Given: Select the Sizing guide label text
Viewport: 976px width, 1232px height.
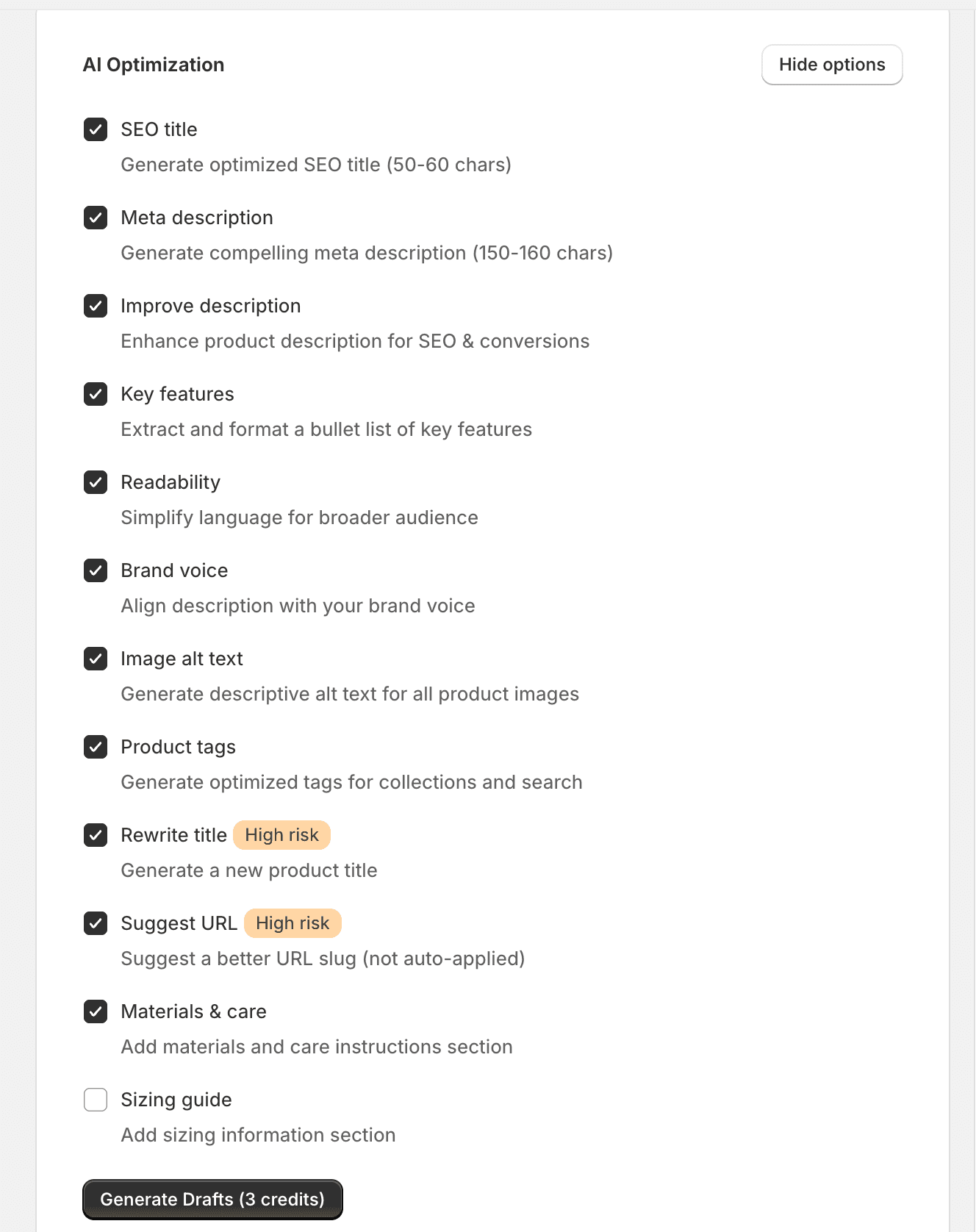Looking at the screenshot, I should [x=176, y=1100].
